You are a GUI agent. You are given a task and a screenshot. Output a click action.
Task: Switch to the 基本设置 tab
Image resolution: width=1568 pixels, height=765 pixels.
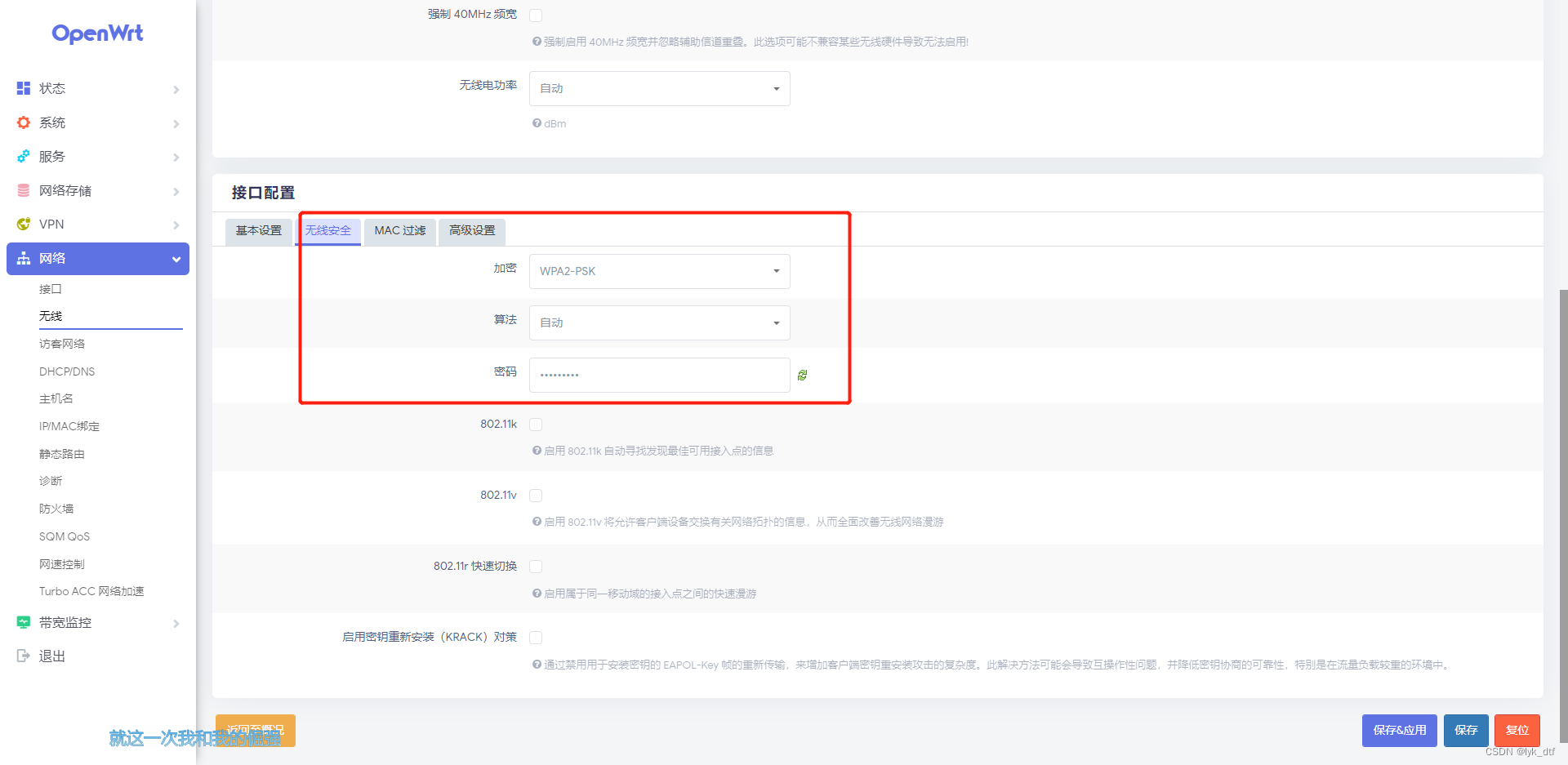[x=258, y=231]
